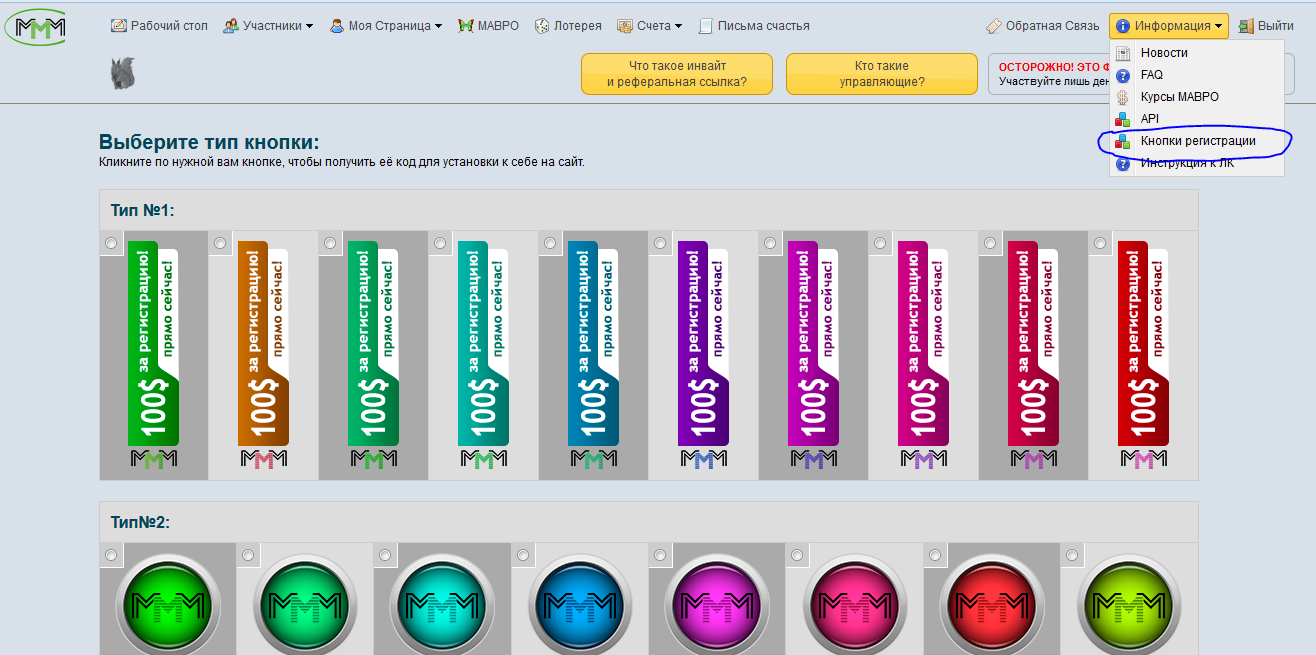
Task: Click the Обратная Связь feedback icon
Action: tap(993, 26)
